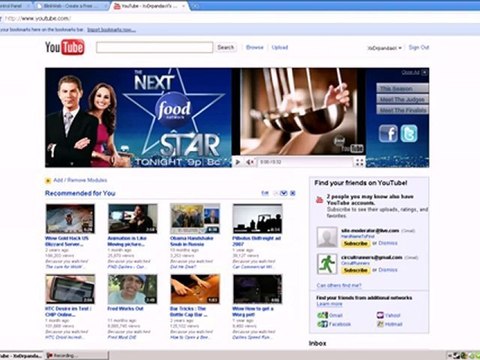Click the Search button

[x=226, y=47]
